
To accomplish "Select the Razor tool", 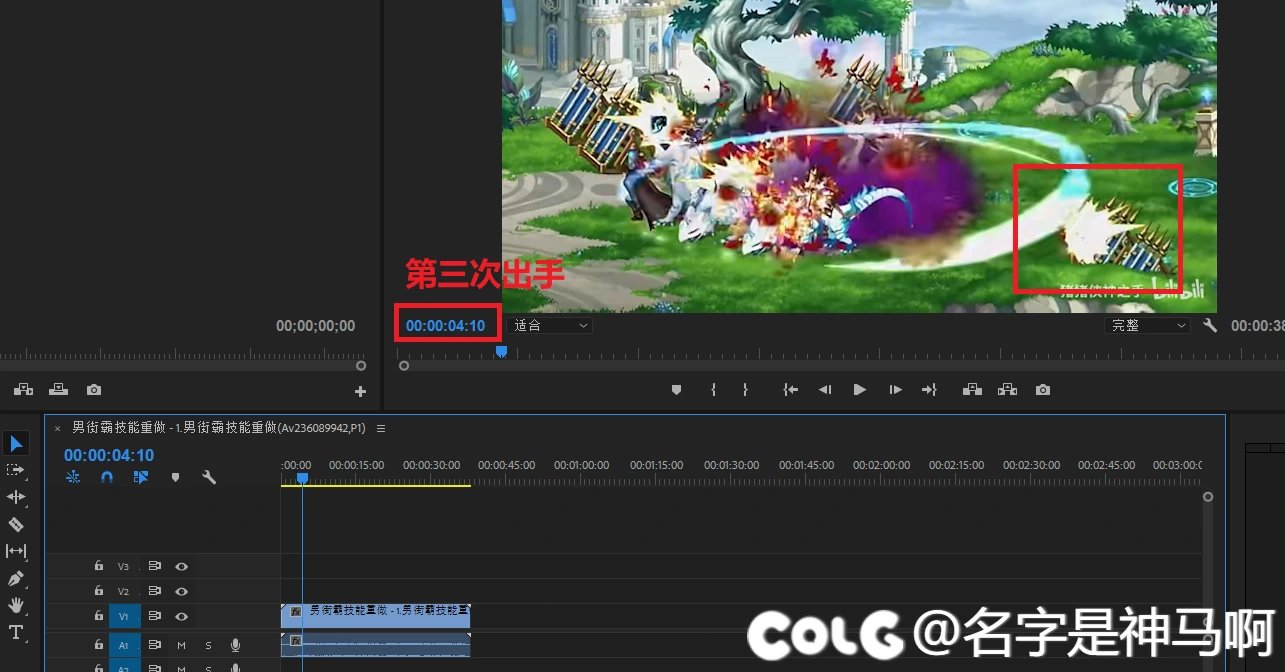I will (16, 524).
